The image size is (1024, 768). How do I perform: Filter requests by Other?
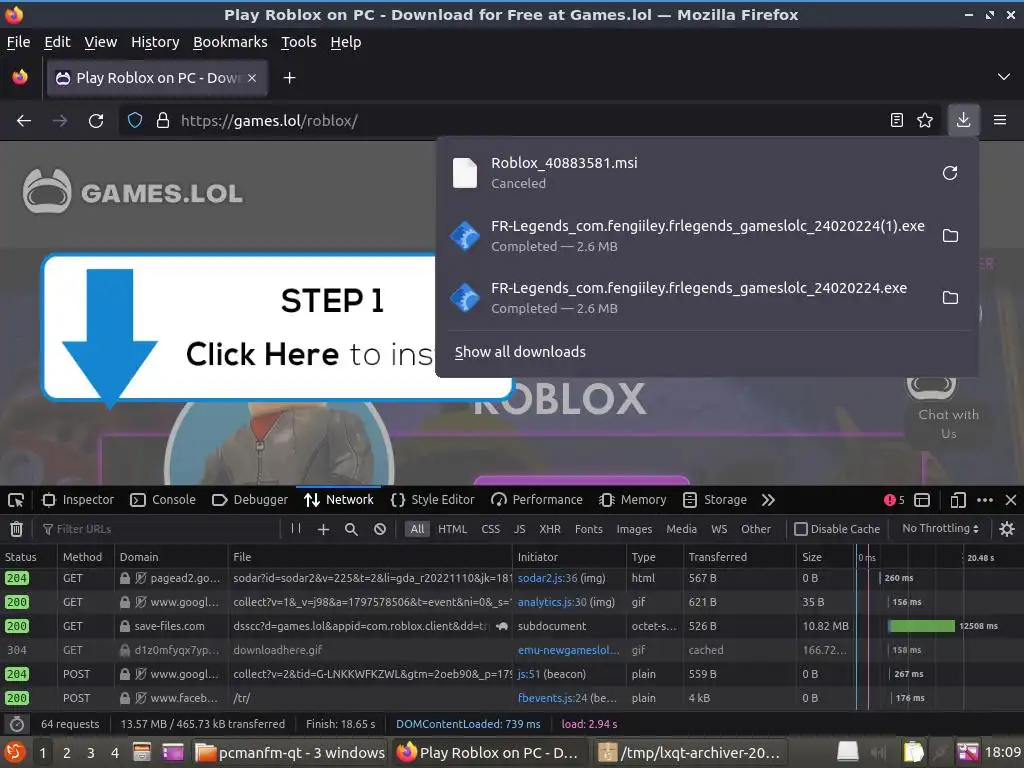[756, 529]
